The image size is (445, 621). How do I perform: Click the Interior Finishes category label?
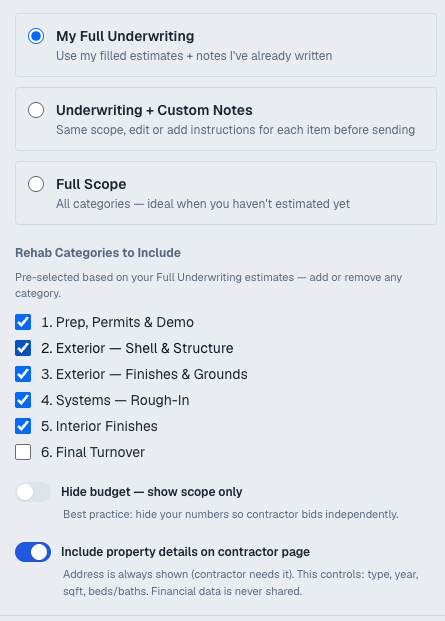tap(99, 426)
